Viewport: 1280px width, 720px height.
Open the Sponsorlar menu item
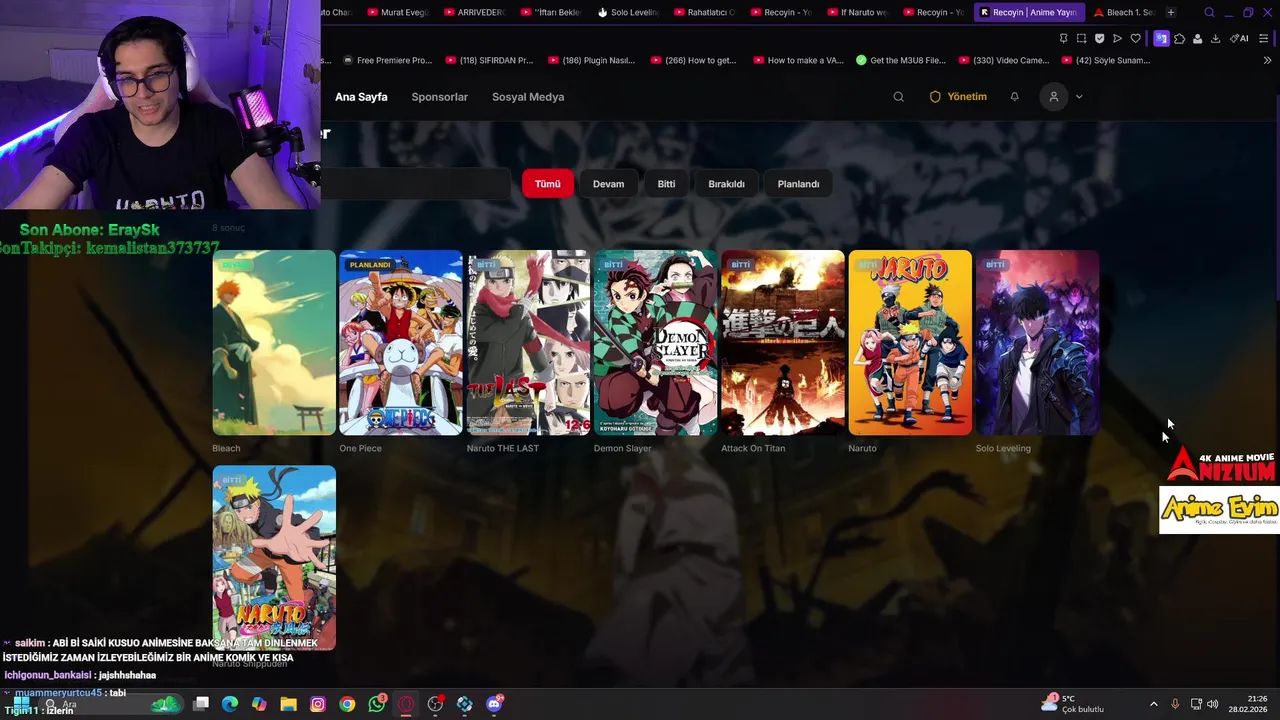click(439, 97)
